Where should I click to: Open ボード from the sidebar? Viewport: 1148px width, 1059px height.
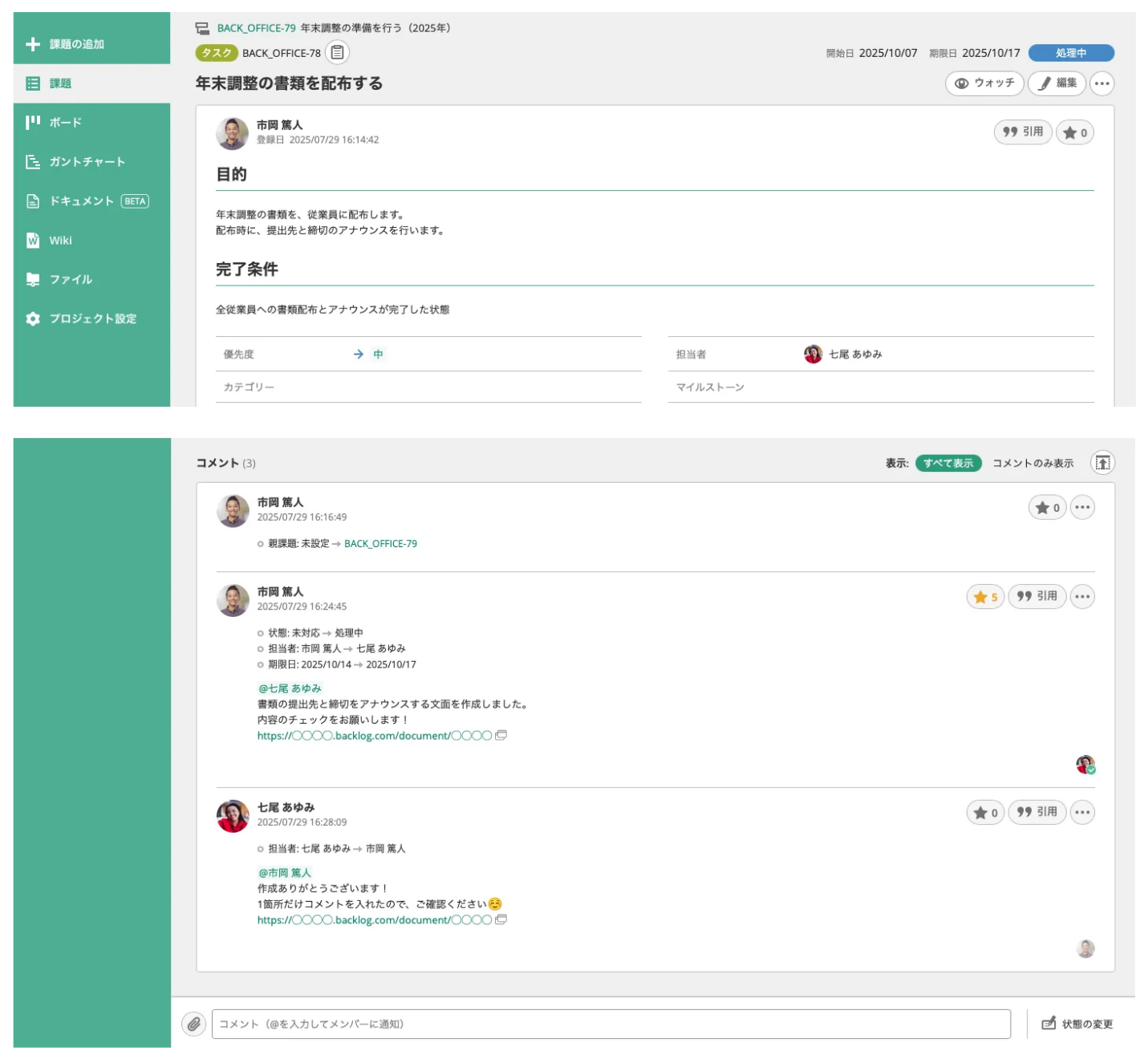[x=91, y=123]
